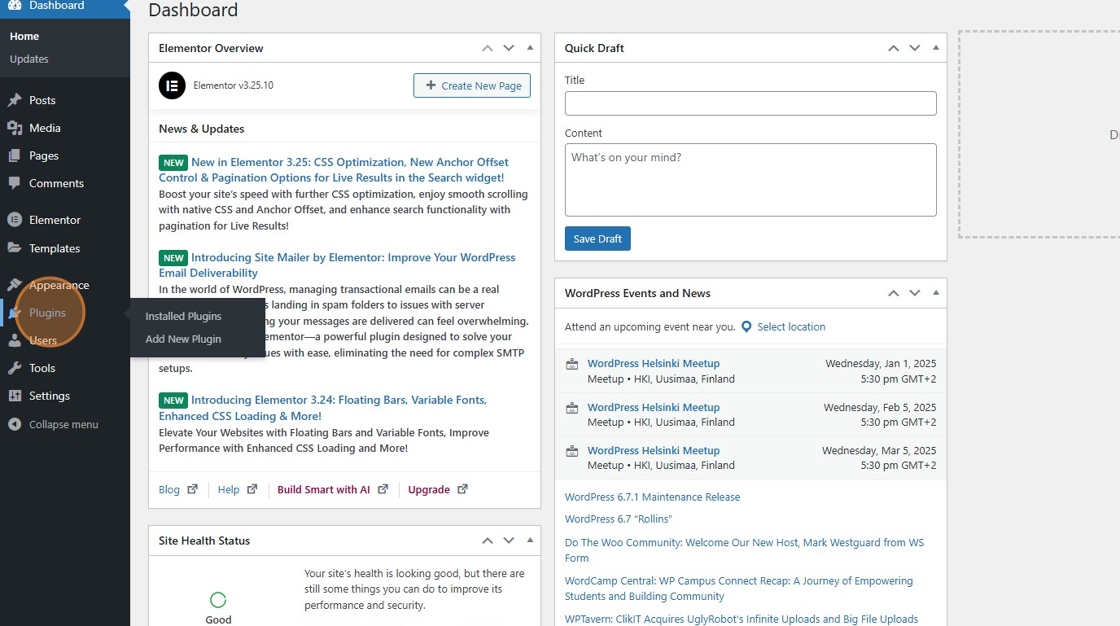Click the Settings sidebar icon

14,396
